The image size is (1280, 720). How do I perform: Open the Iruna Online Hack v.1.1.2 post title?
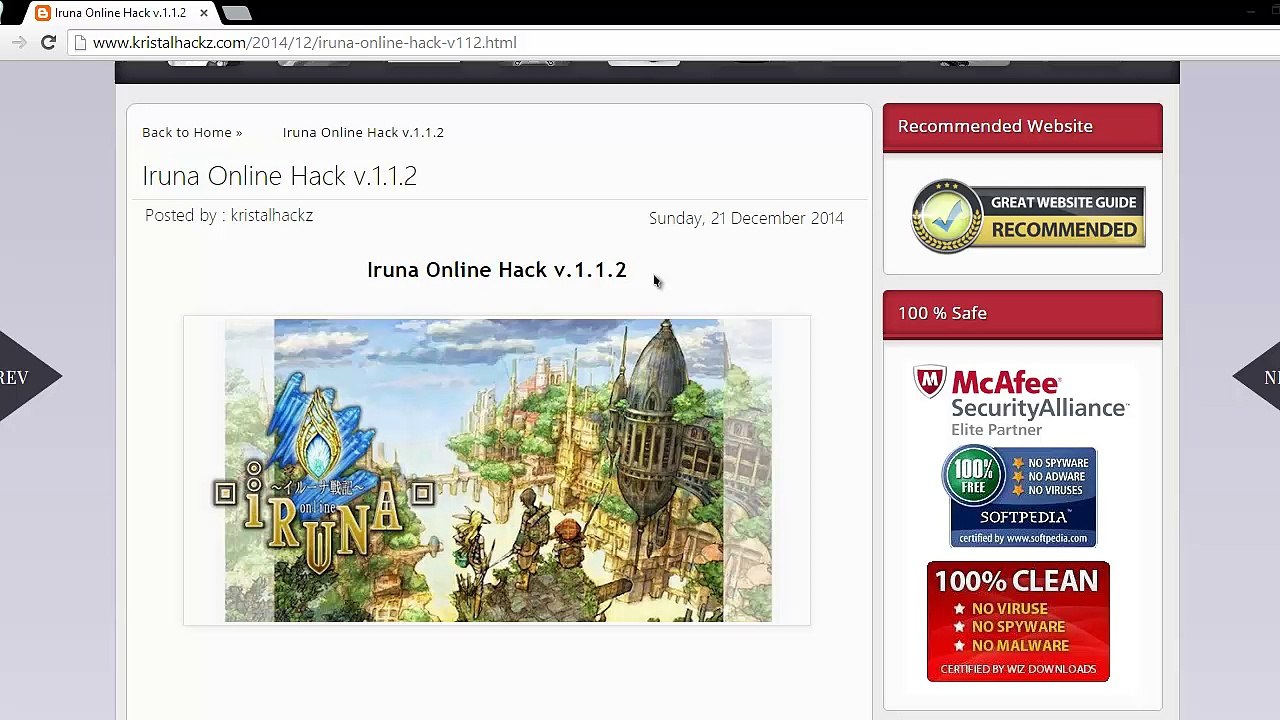280,176
